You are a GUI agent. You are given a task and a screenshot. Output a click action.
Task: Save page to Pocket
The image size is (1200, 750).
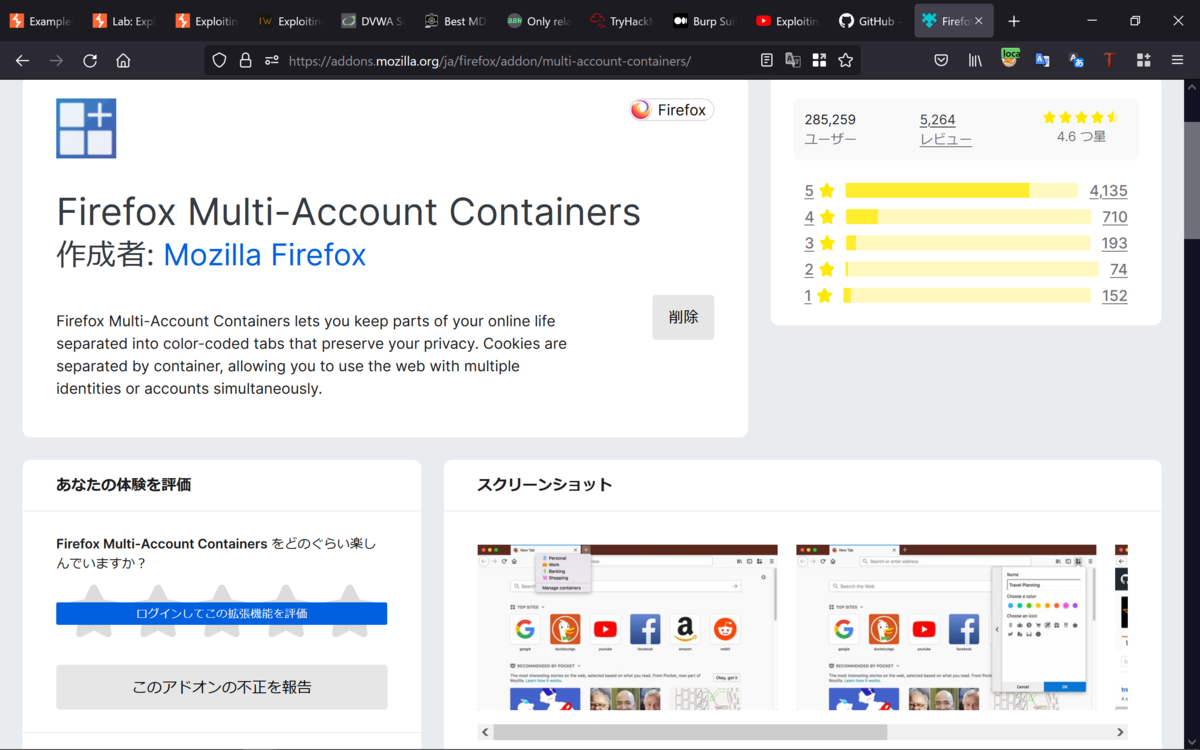coord(941,60)
